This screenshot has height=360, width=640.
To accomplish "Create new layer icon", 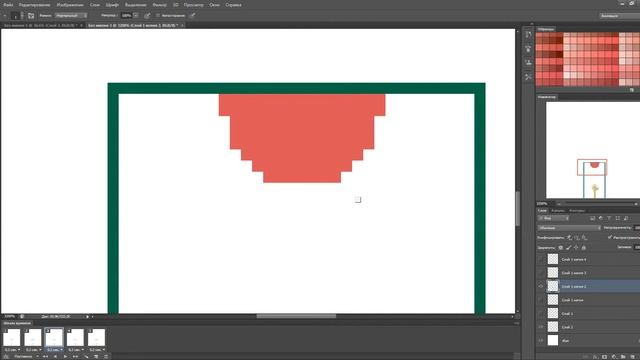I will point(633,357).
